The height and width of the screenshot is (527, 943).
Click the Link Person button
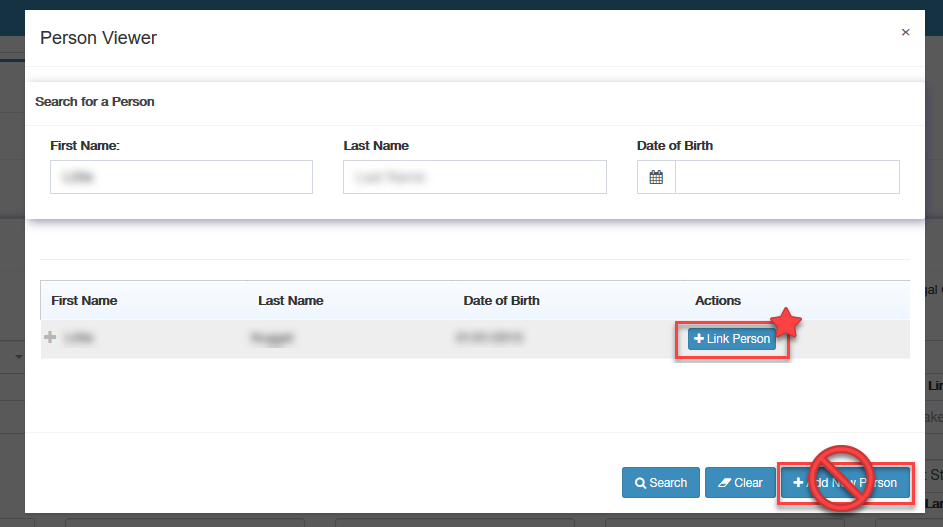coord(732,339)
